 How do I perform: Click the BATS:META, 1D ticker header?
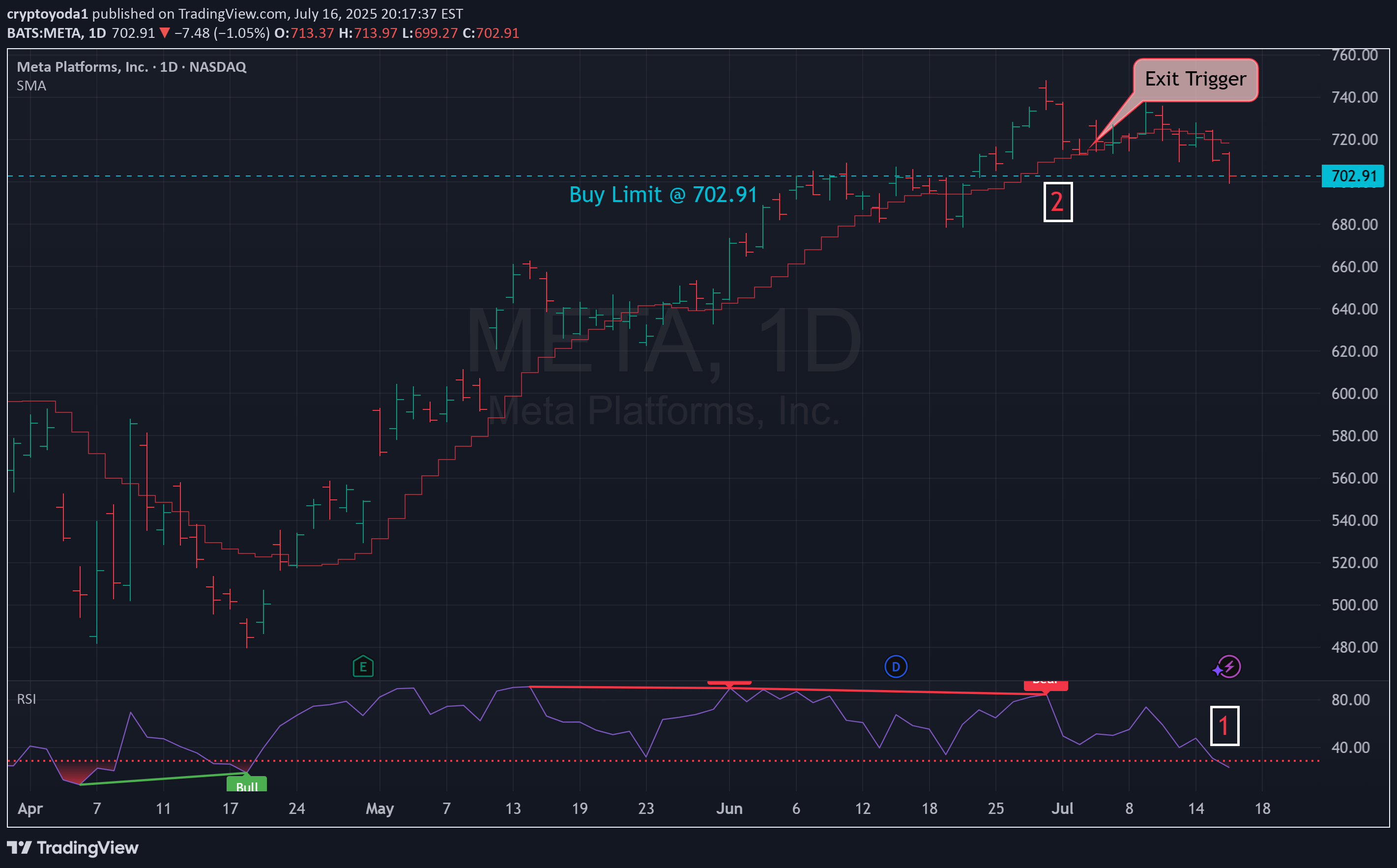tap(56, 33)
